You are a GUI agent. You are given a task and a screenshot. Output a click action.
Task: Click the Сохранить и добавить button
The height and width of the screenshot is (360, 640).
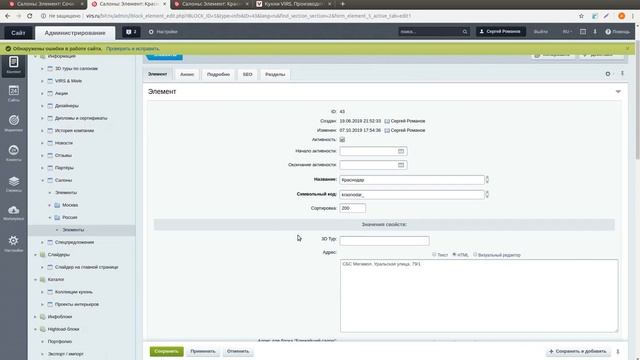pos(578,351)
